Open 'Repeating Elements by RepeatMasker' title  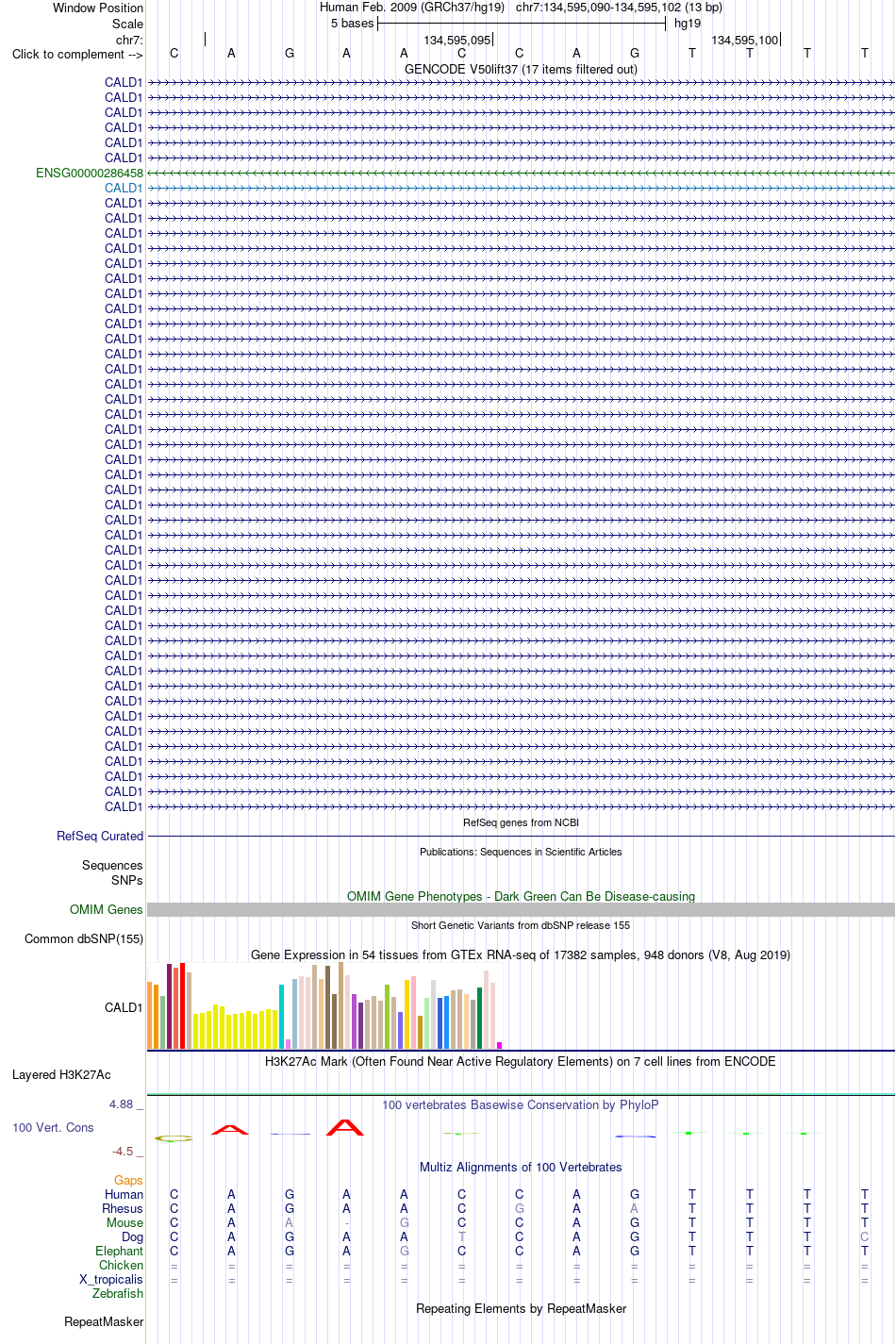point(521,1308)
